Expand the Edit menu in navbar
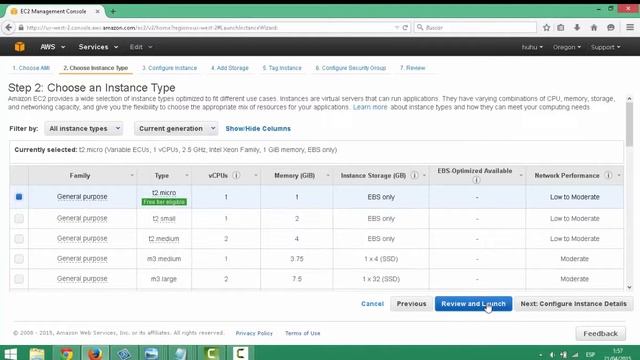Image resolution: width=640 pixels, height=360 pixels. tap(141, 47)
